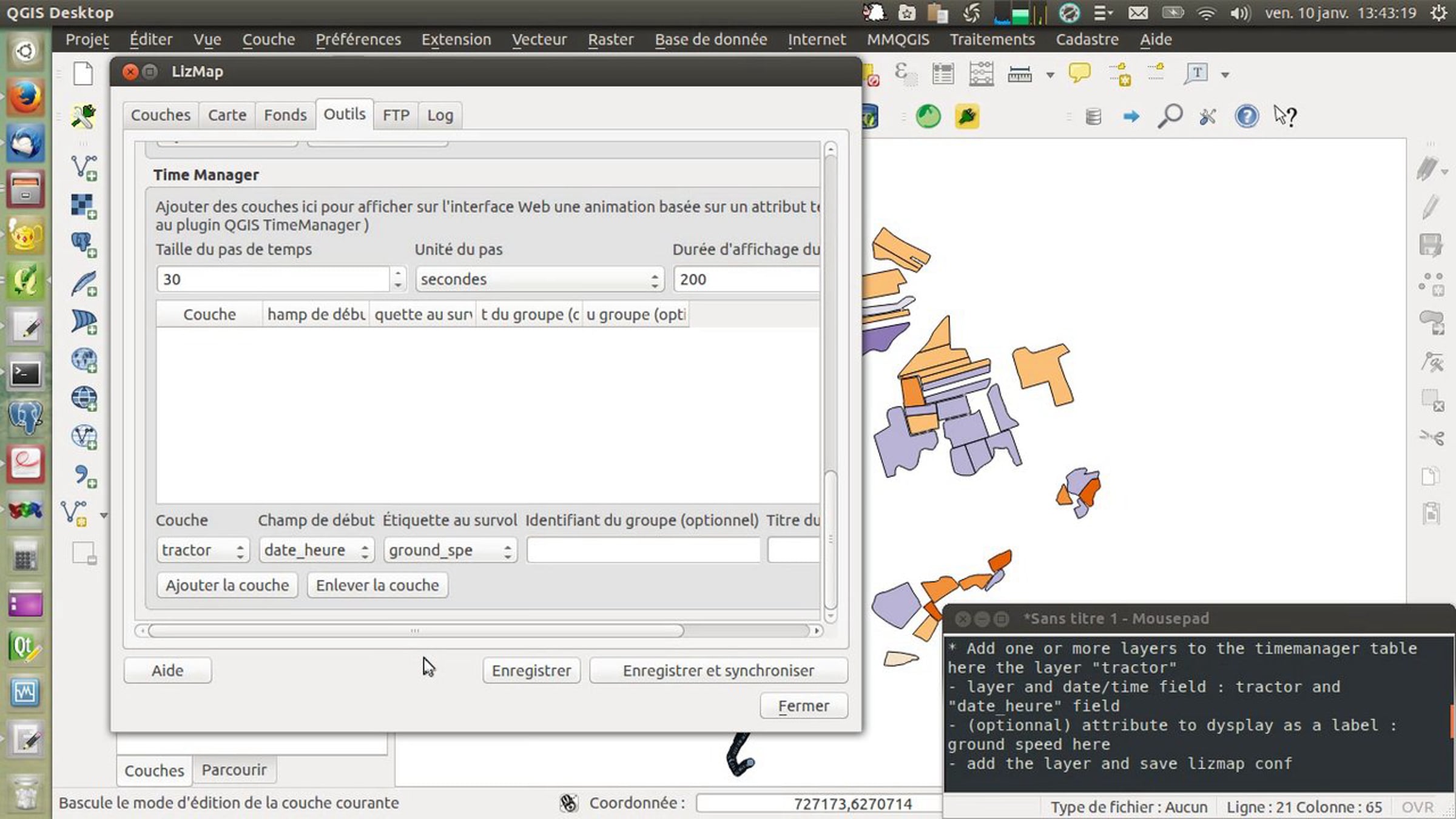1456x819 pixels.
Task: Switch to the Fonds tab
Action: click(x=285, y=115)
